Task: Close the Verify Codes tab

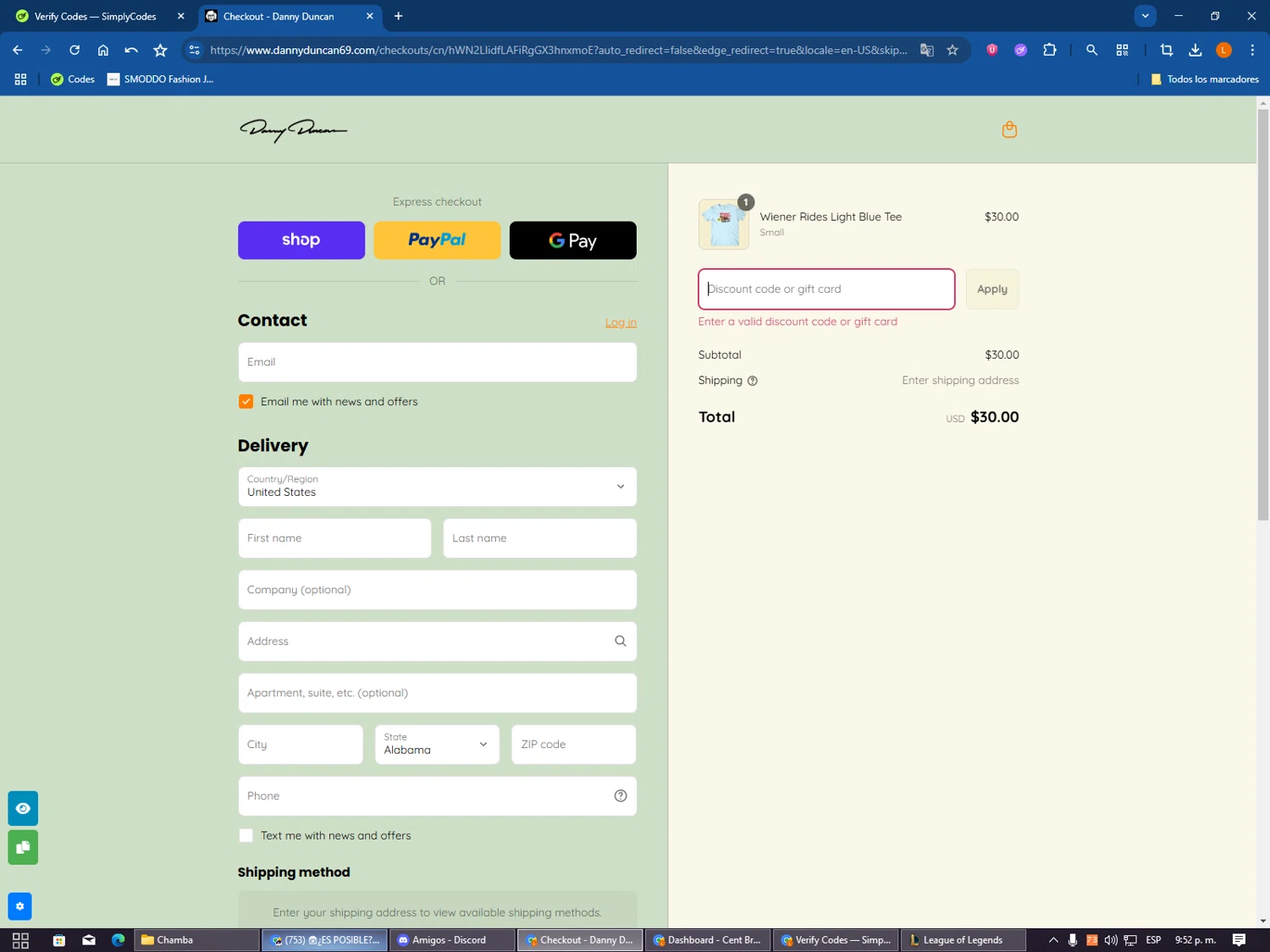Action: pos(180,16)
